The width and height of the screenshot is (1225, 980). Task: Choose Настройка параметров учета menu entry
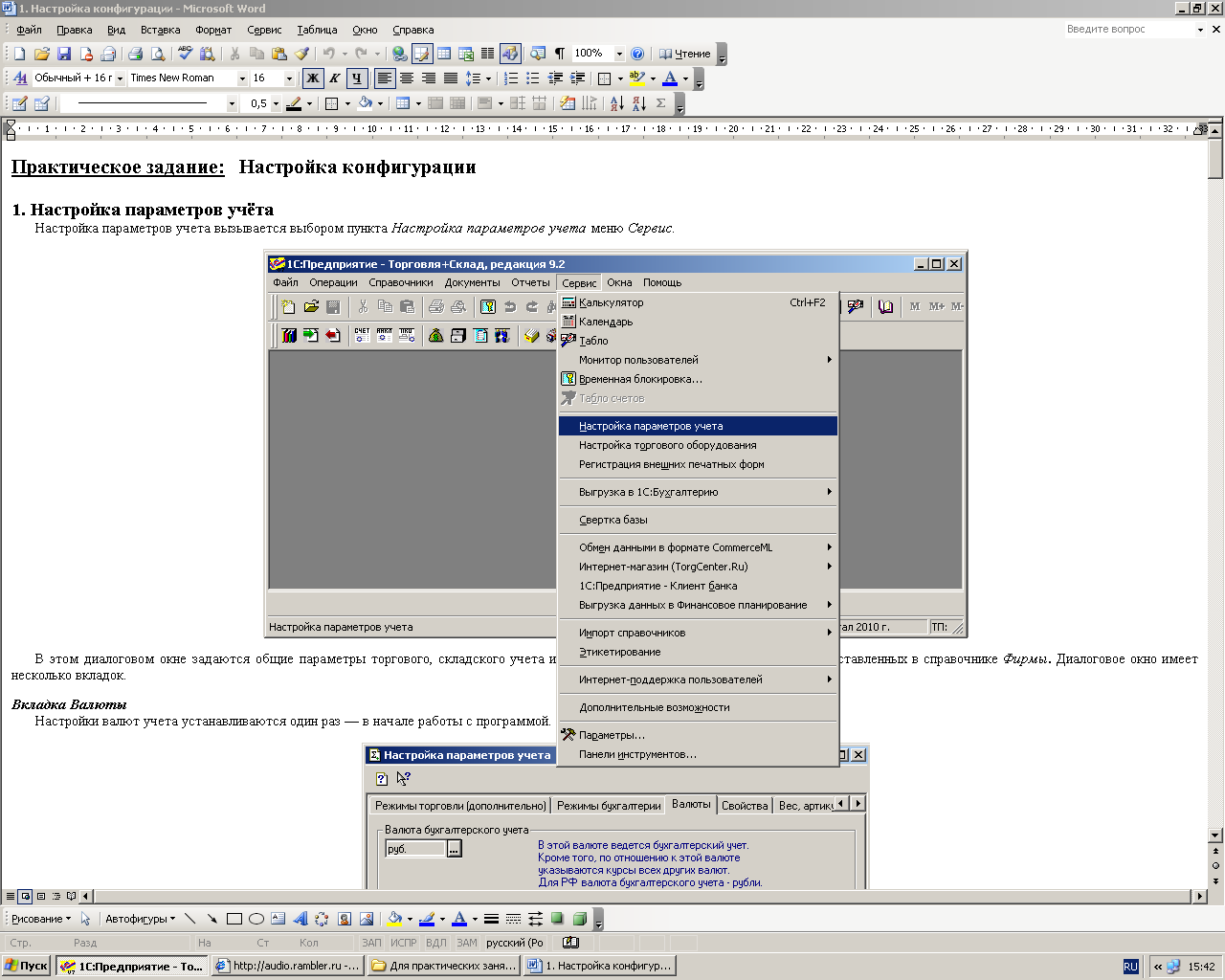[x=698, y=426]
